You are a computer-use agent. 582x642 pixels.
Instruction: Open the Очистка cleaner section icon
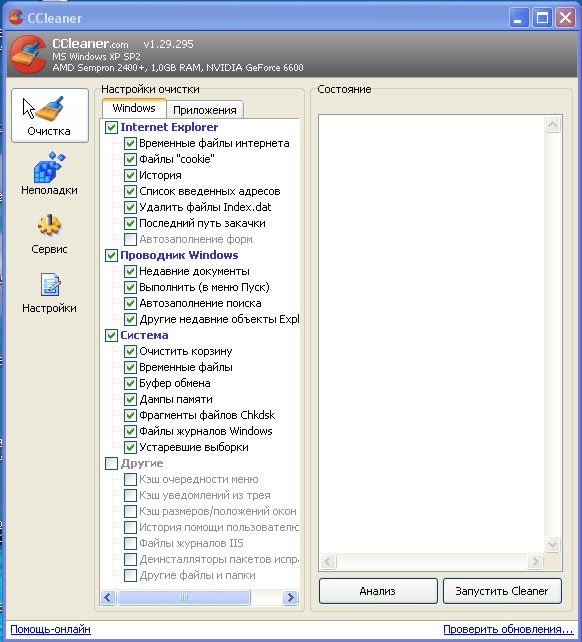point(50,115)
